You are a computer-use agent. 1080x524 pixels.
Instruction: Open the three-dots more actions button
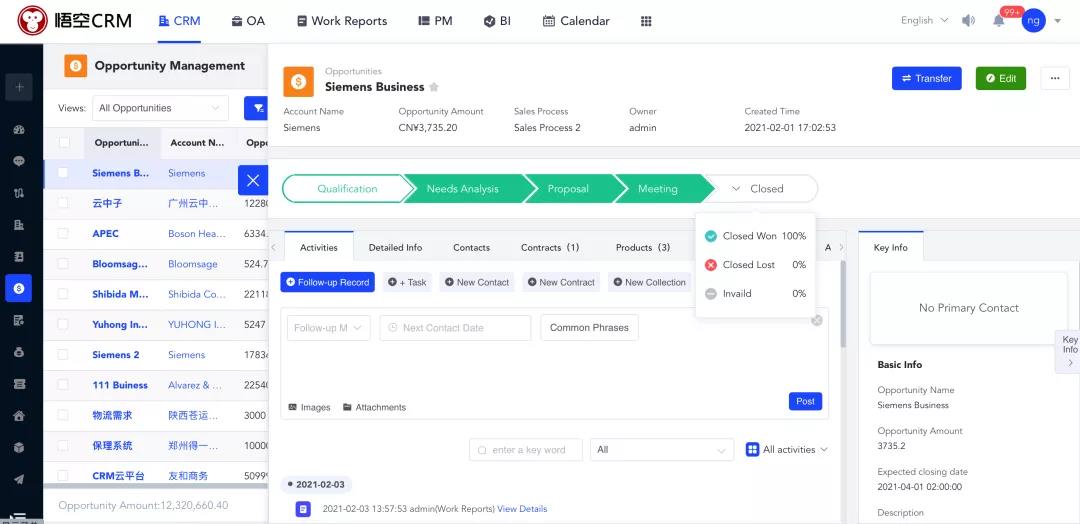[1055, 78]
